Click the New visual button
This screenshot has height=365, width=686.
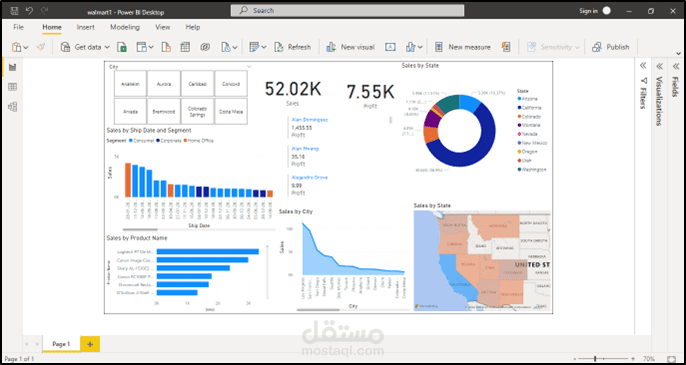350,47
